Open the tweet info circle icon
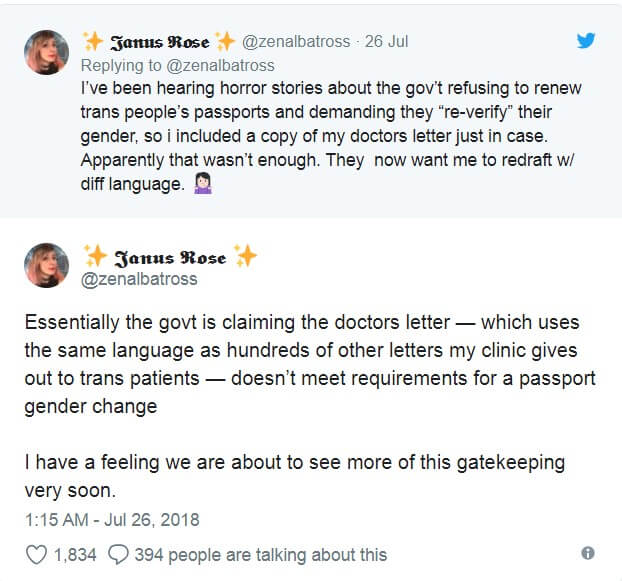This screenshot has height=581, width=622. click(588, 553)
